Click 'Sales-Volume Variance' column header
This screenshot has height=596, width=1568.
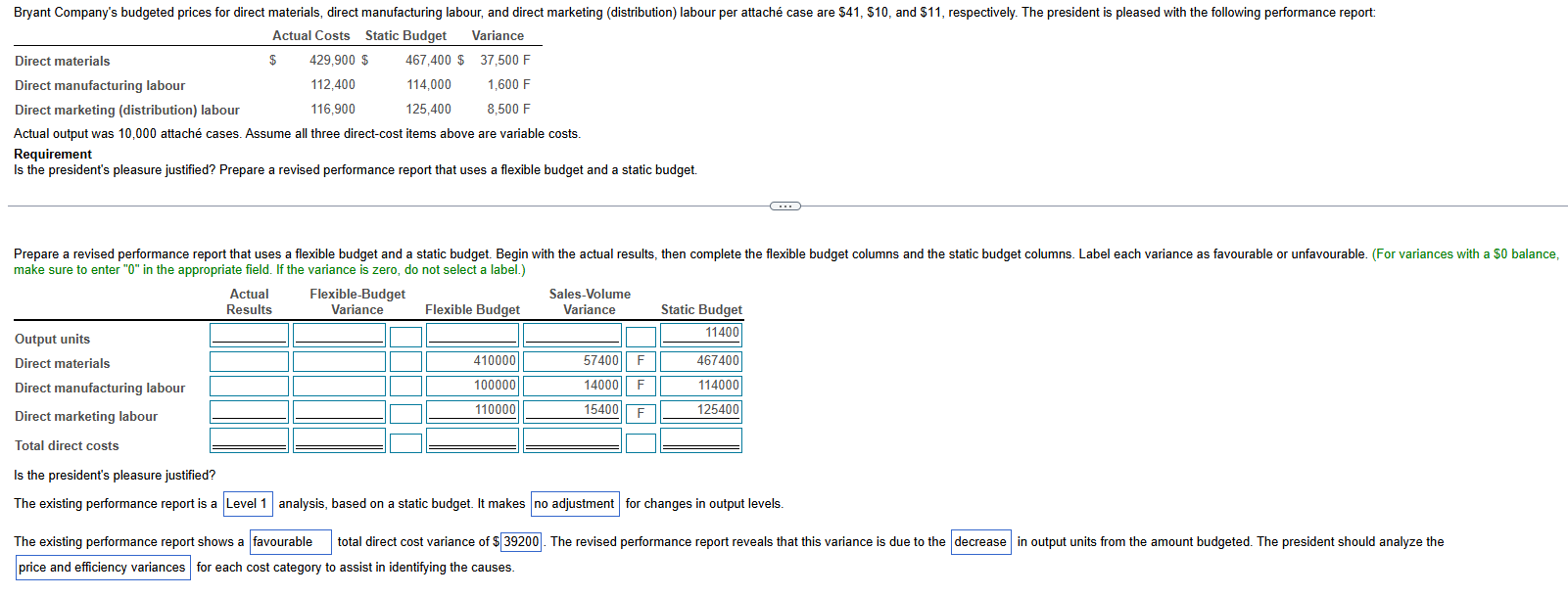(x=590, y=301)
